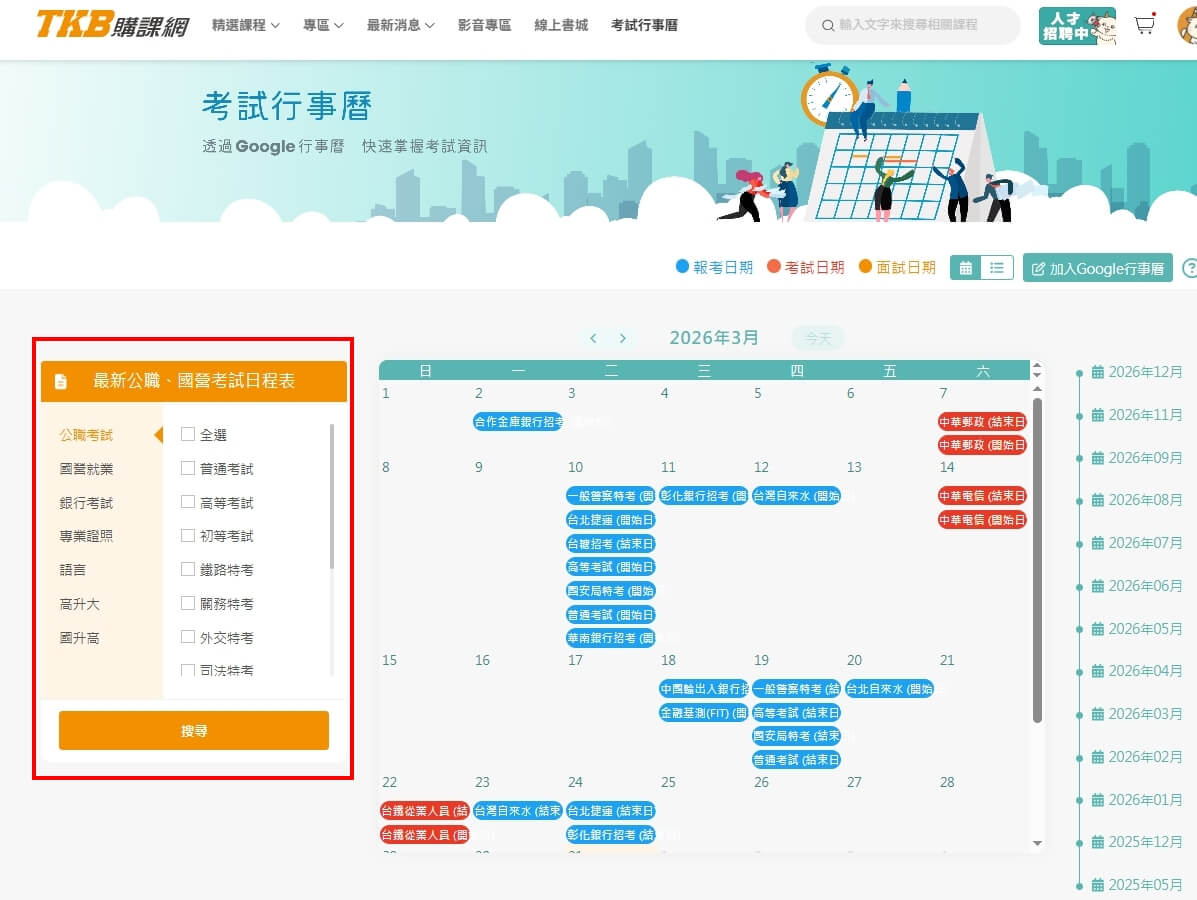Enable the 普通考試 checkbox

[x=188, y=468]
